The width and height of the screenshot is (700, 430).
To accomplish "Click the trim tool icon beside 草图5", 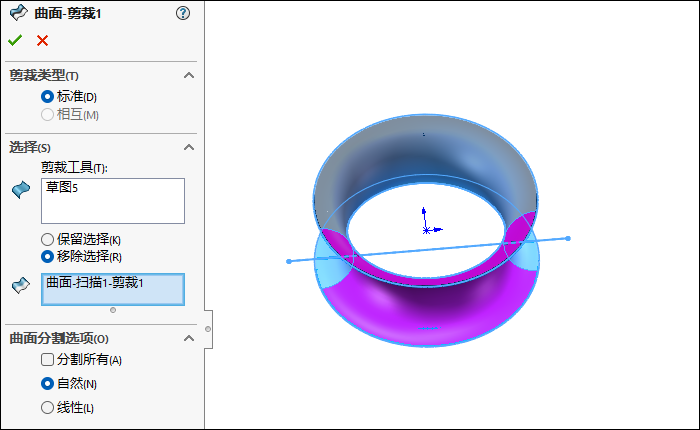I will pos(21,190).
